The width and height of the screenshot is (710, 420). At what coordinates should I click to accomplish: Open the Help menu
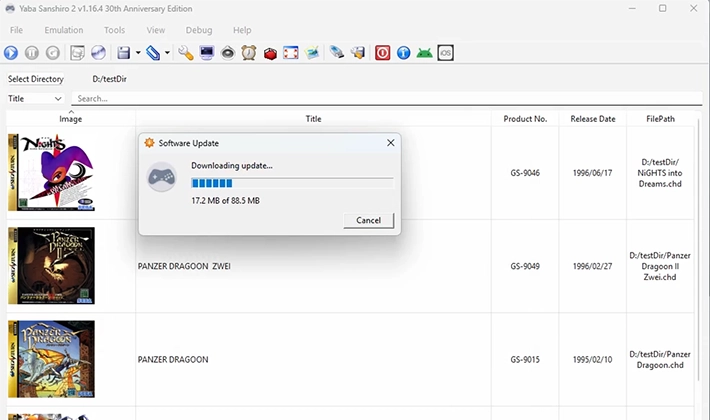pyautogui.click(x=242, y=30)
